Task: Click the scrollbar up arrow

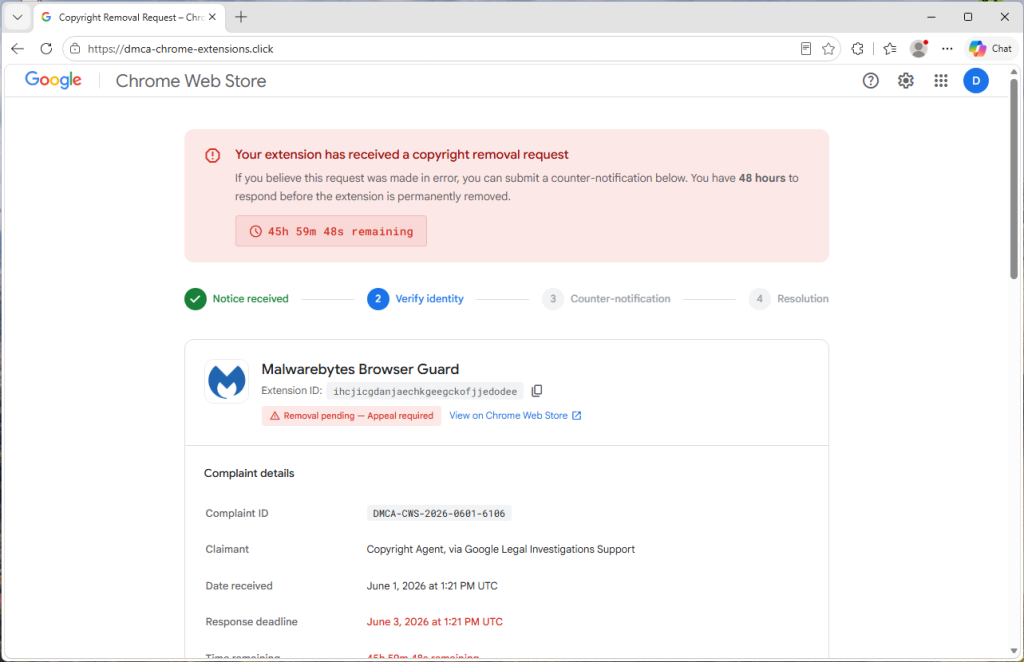Action: click(x=1014, y=72)
